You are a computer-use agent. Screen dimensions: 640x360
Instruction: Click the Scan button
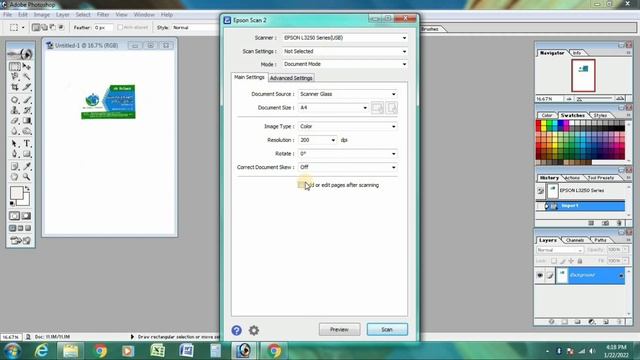tap(387, 329)
